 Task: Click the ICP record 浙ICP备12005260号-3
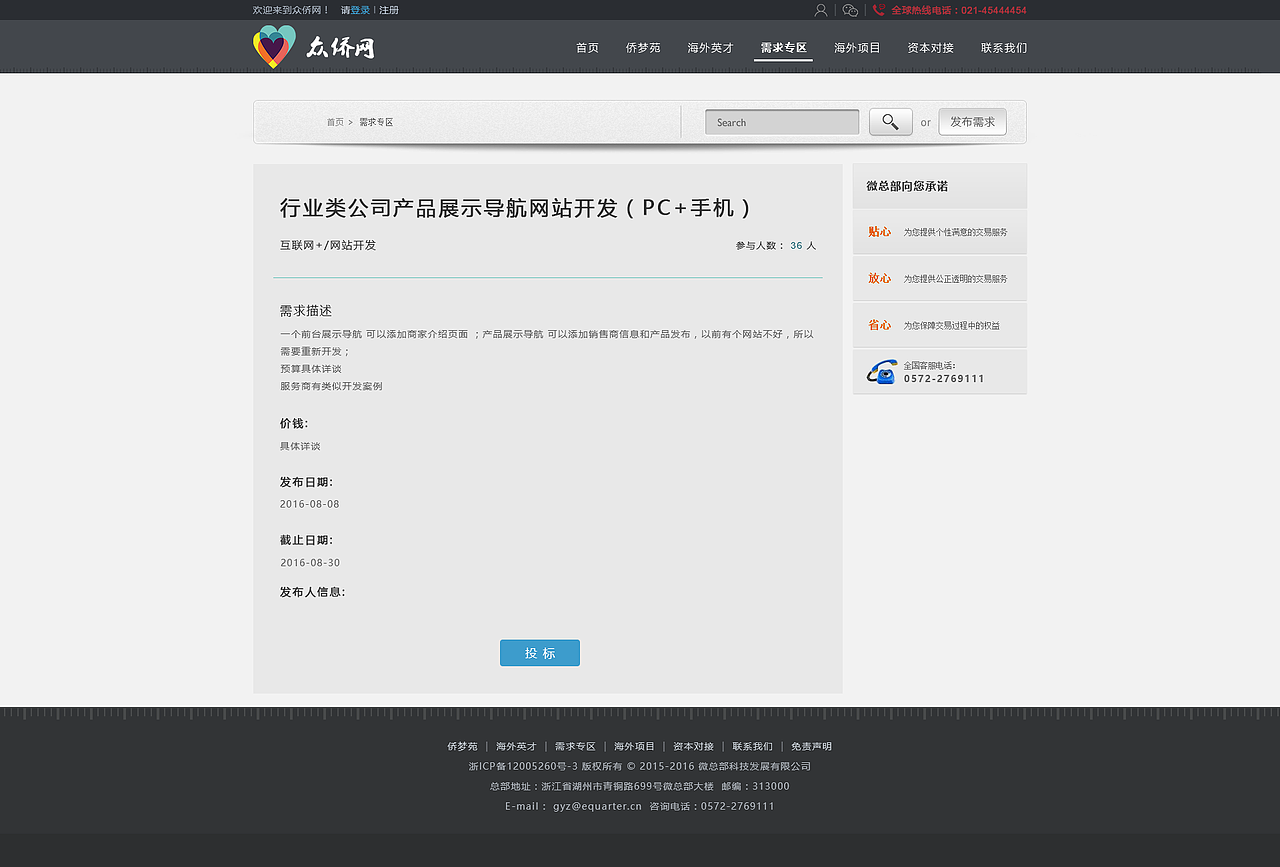tap(523, 766)
